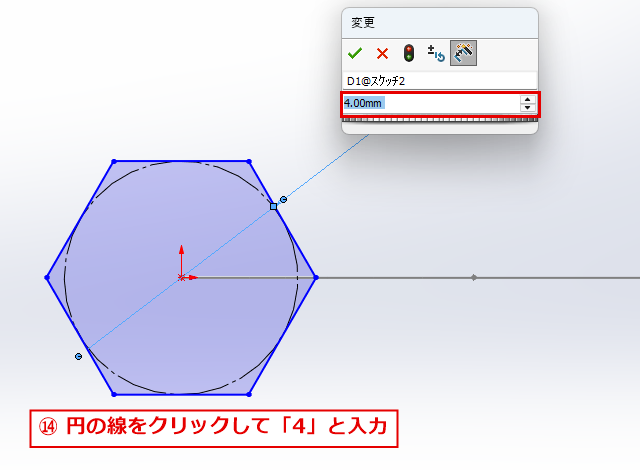Click the 変更 dialog title bar
The height and width of the screenshot is (470, 640).
[440, 23]
